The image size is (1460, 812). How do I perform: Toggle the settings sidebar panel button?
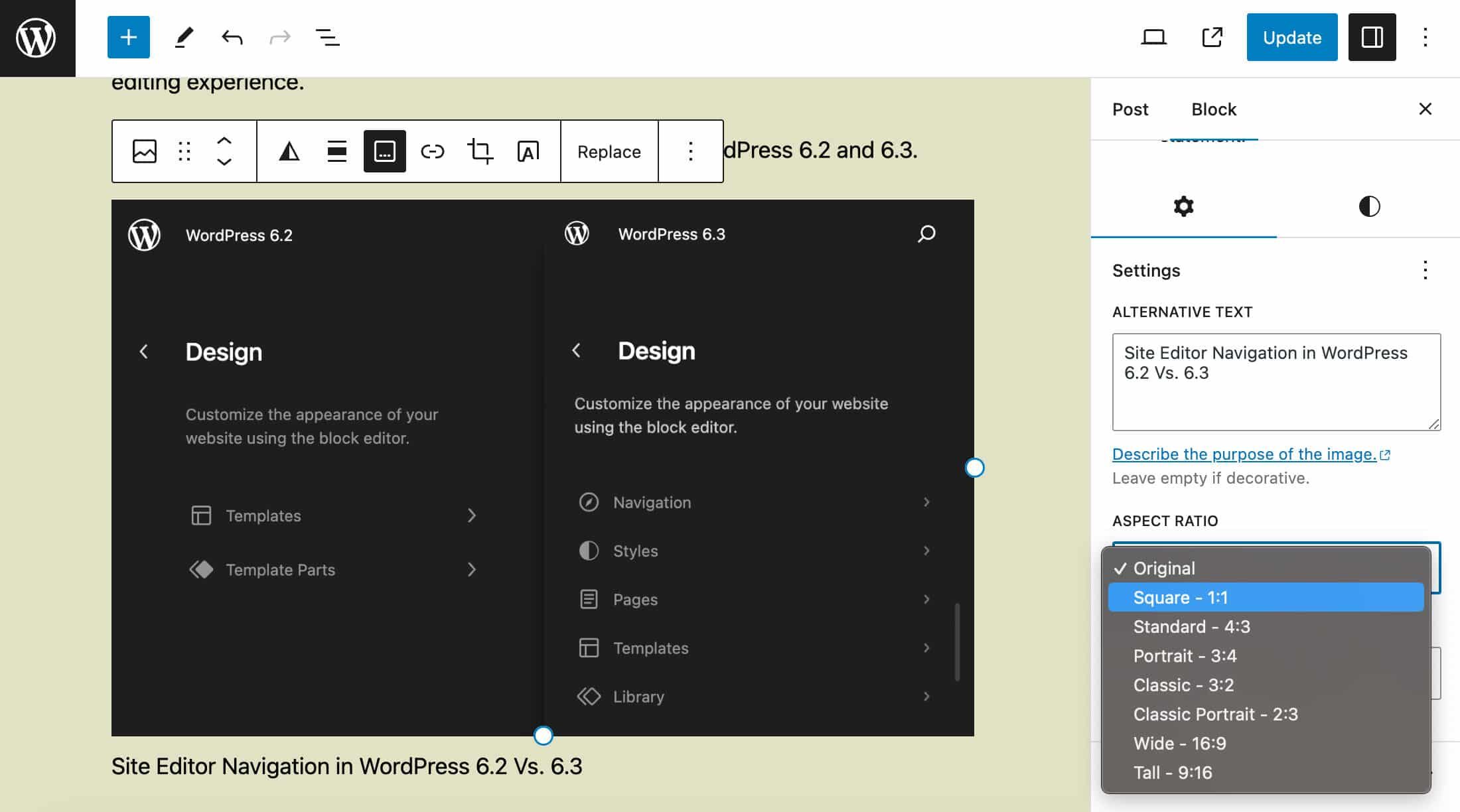coord(1372,37)
